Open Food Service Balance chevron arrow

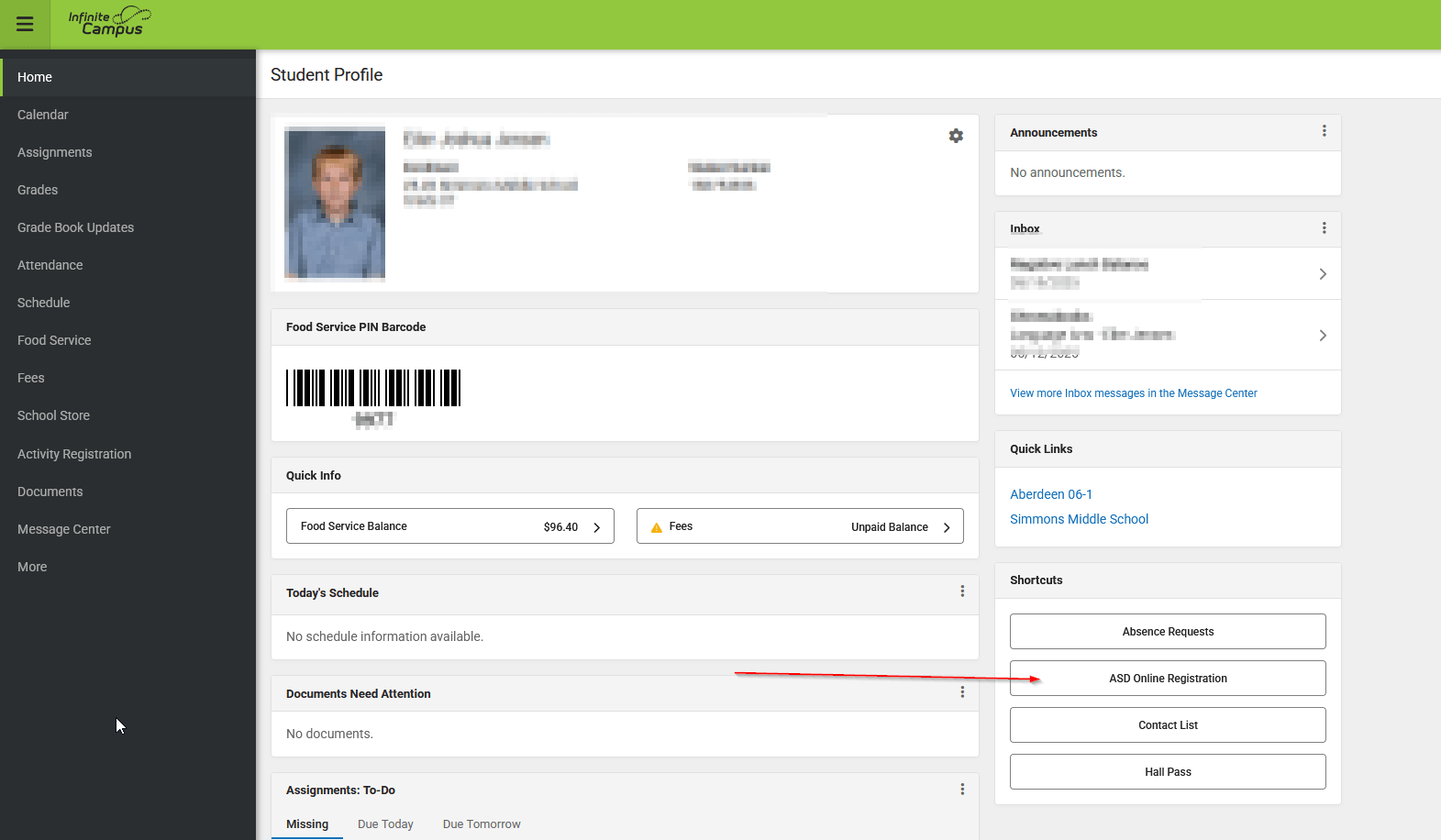pos(596,527)
